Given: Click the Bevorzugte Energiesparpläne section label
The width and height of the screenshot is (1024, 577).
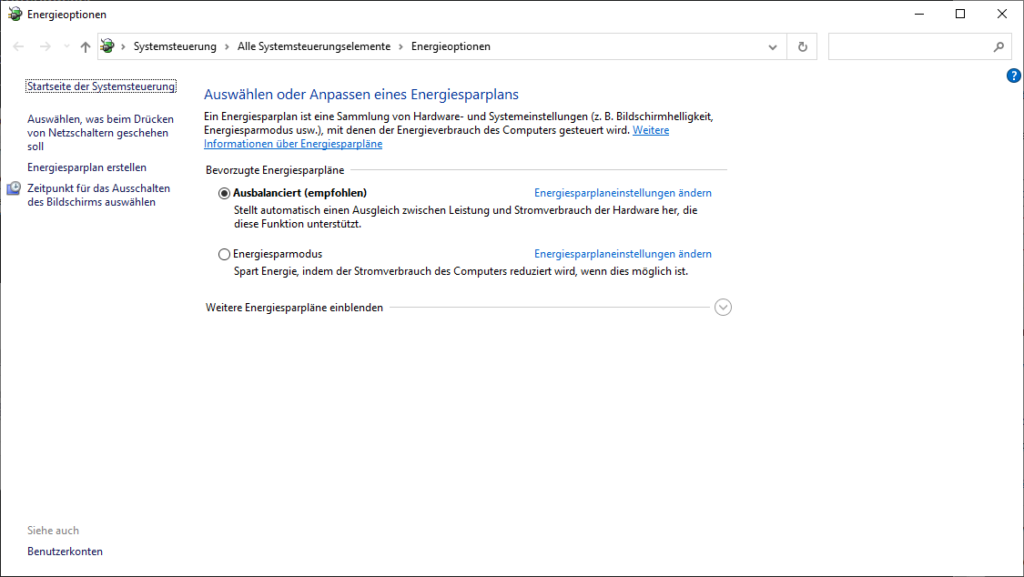Looking at the screenshot, I should [x=275, y=170].
